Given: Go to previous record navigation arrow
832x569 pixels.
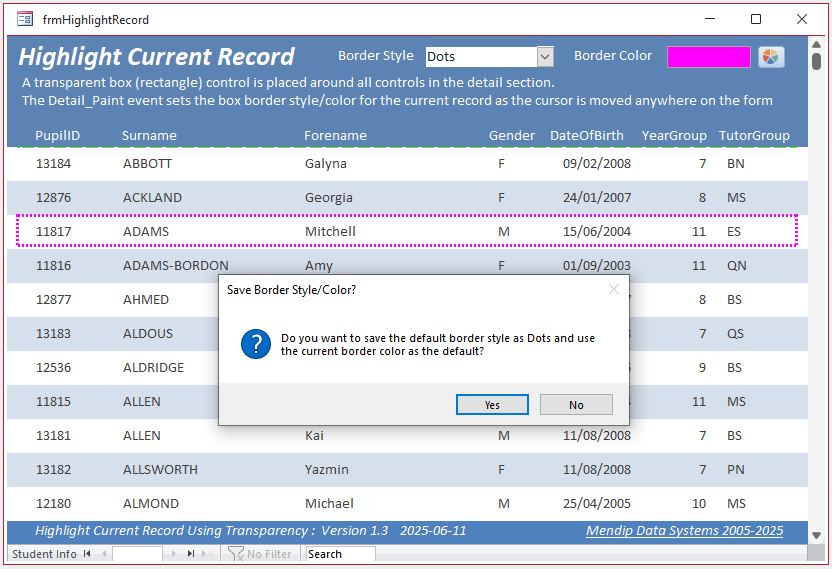Looking at the screenshot, I should [104, 554].
